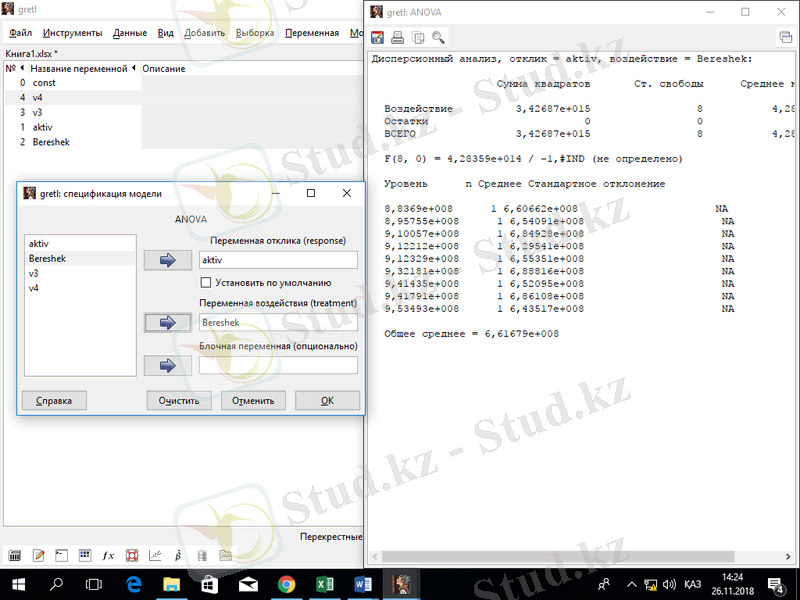Select 'const' row in main window
This screenshot has height=600, width=800.
click(x=183, y=83)
